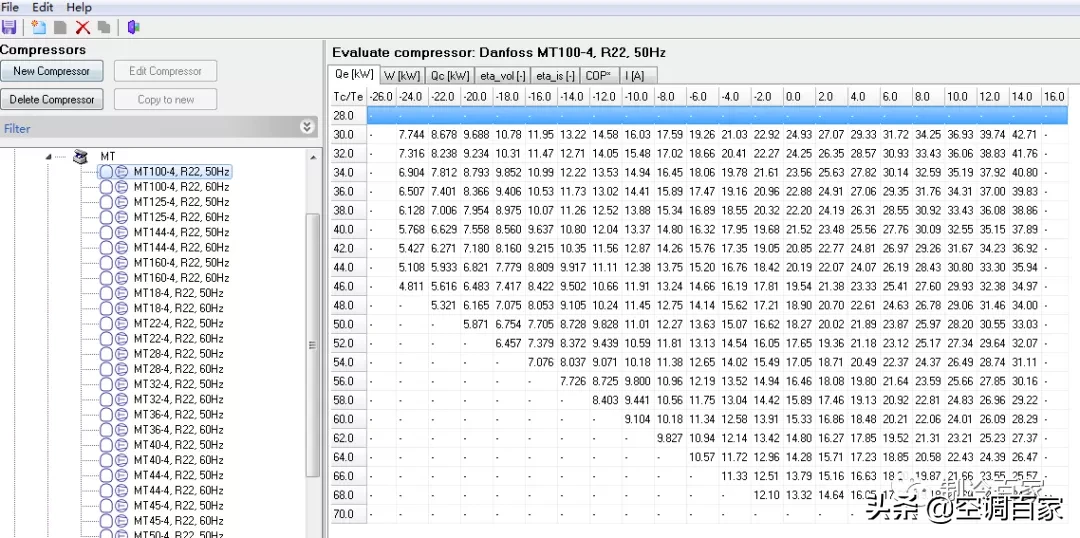Select MT36-4, R22, 50Hz in tree
Image resolution: width=1080 pixels, height=538 pixels.
click(x=178, y=414)
